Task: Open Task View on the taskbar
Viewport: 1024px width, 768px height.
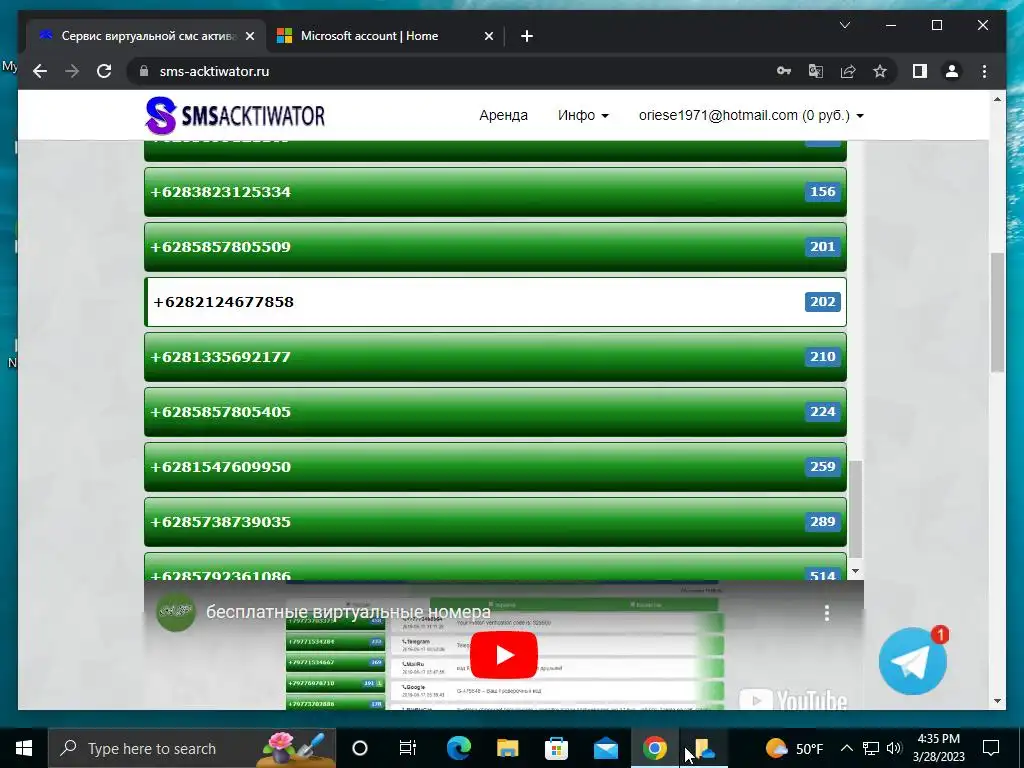Action: (408, 748)
